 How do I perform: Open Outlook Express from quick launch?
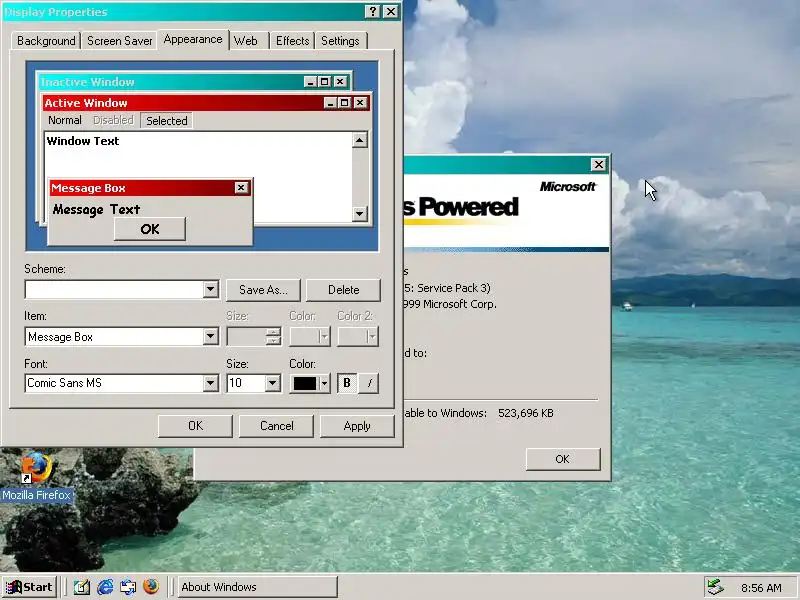(x=128, y=587)
